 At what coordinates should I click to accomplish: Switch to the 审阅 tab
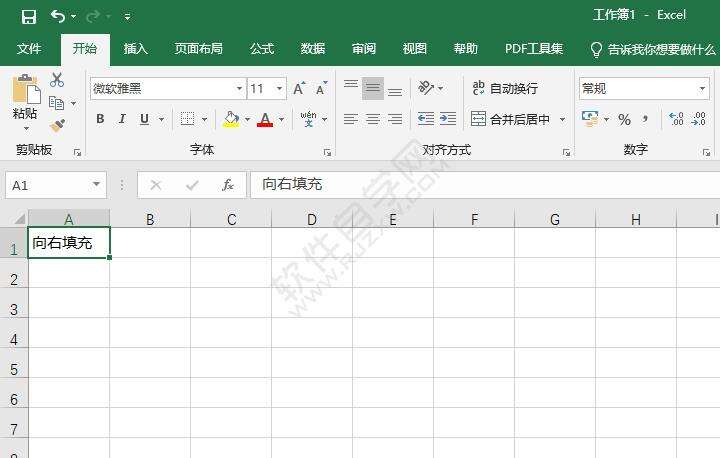pyautogui.click(x=364, y=49)
